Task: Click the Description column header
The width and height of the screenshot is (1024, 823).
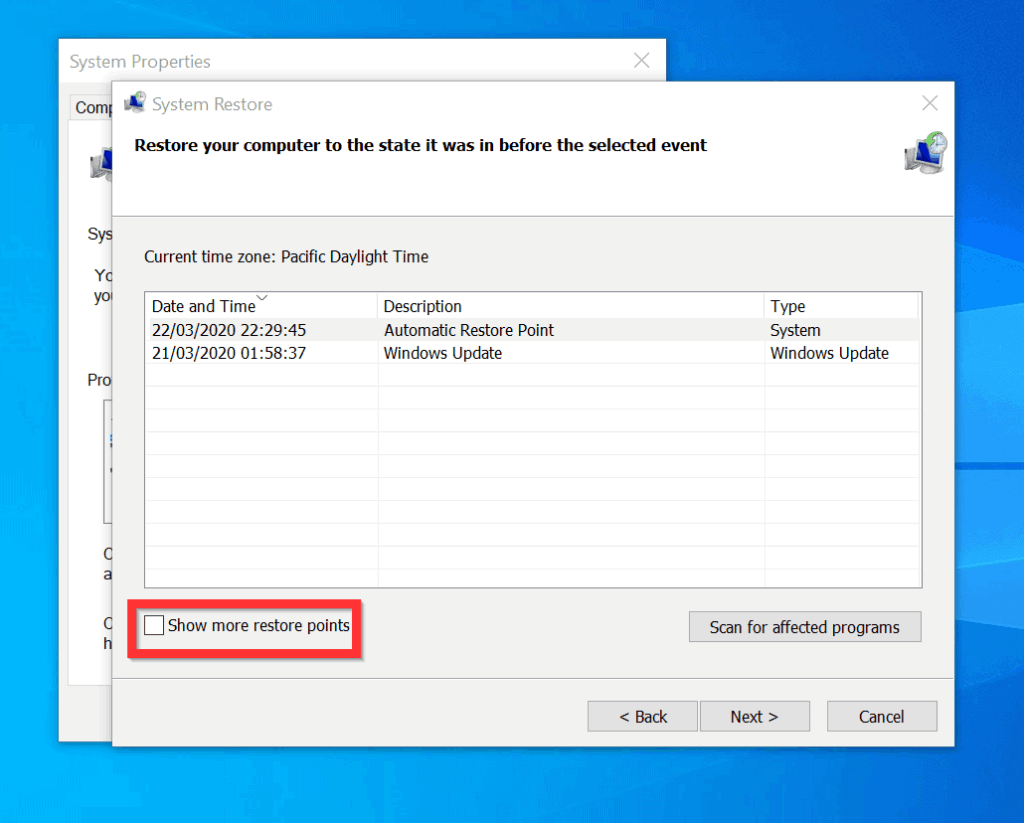Action: [571, 306]
